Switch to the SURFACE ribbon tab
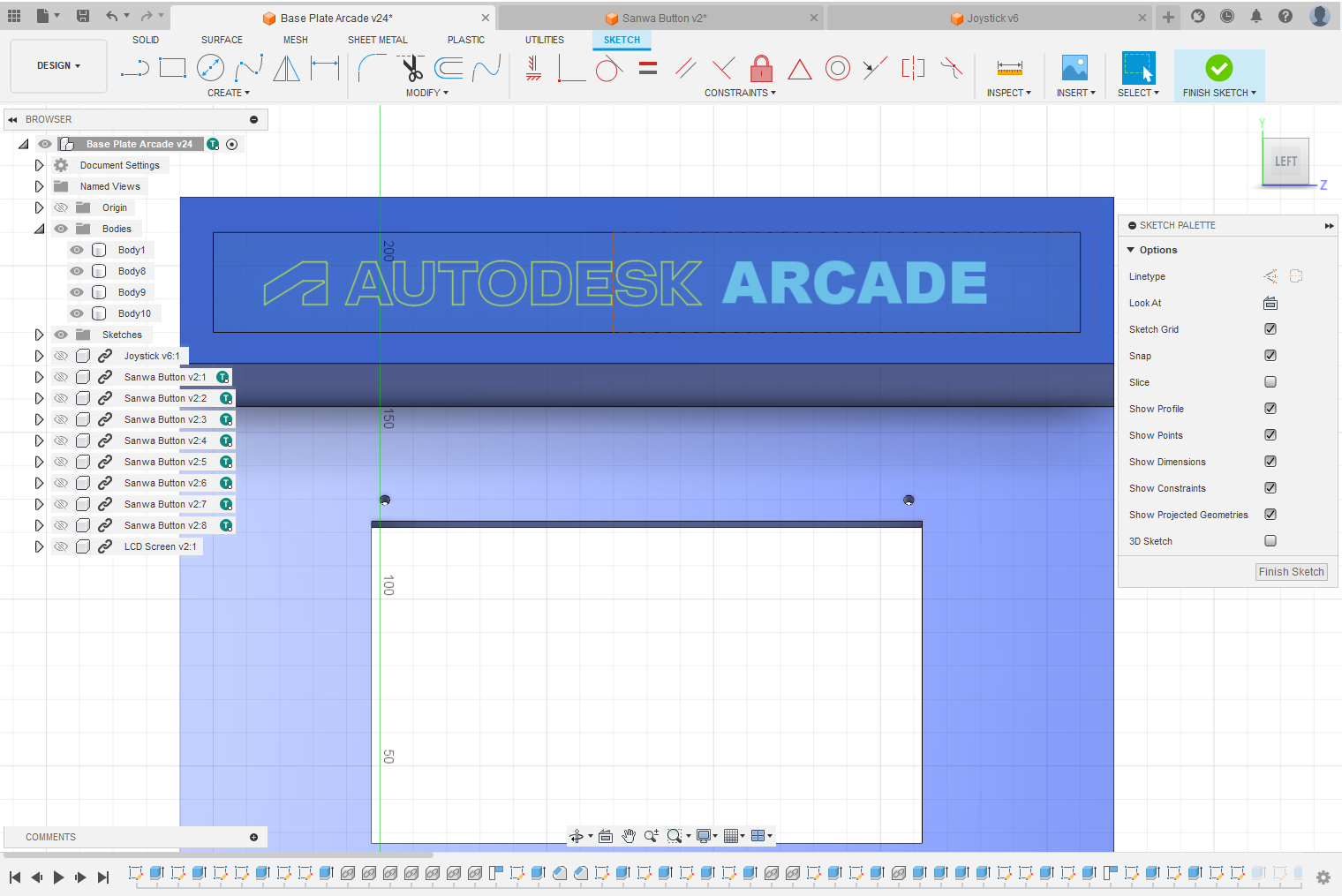 [221, 40]
